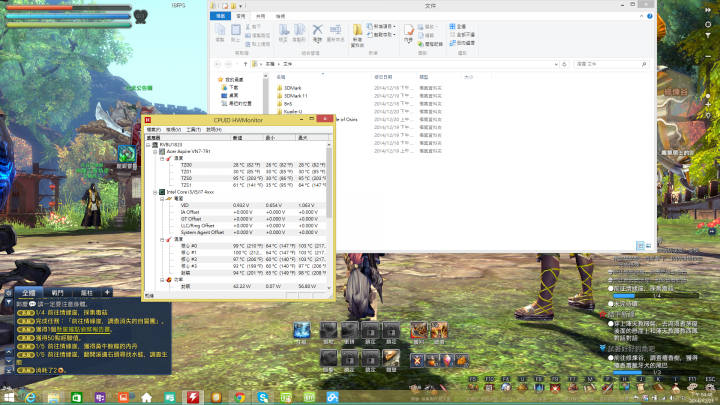Open the Explorer Help question-mark icon
Screen dimensions: 720x405
pos(649,16)
